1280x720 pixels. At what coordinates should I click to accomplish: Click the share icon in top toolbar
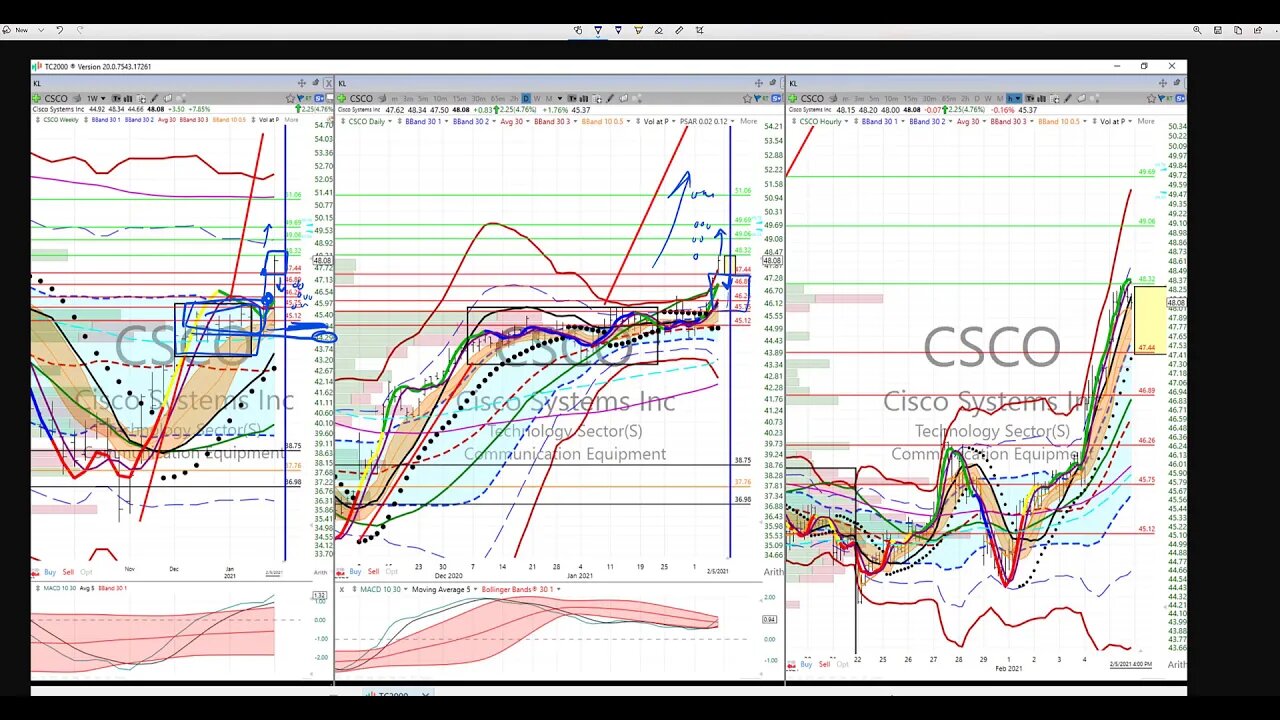[1257, 30]
